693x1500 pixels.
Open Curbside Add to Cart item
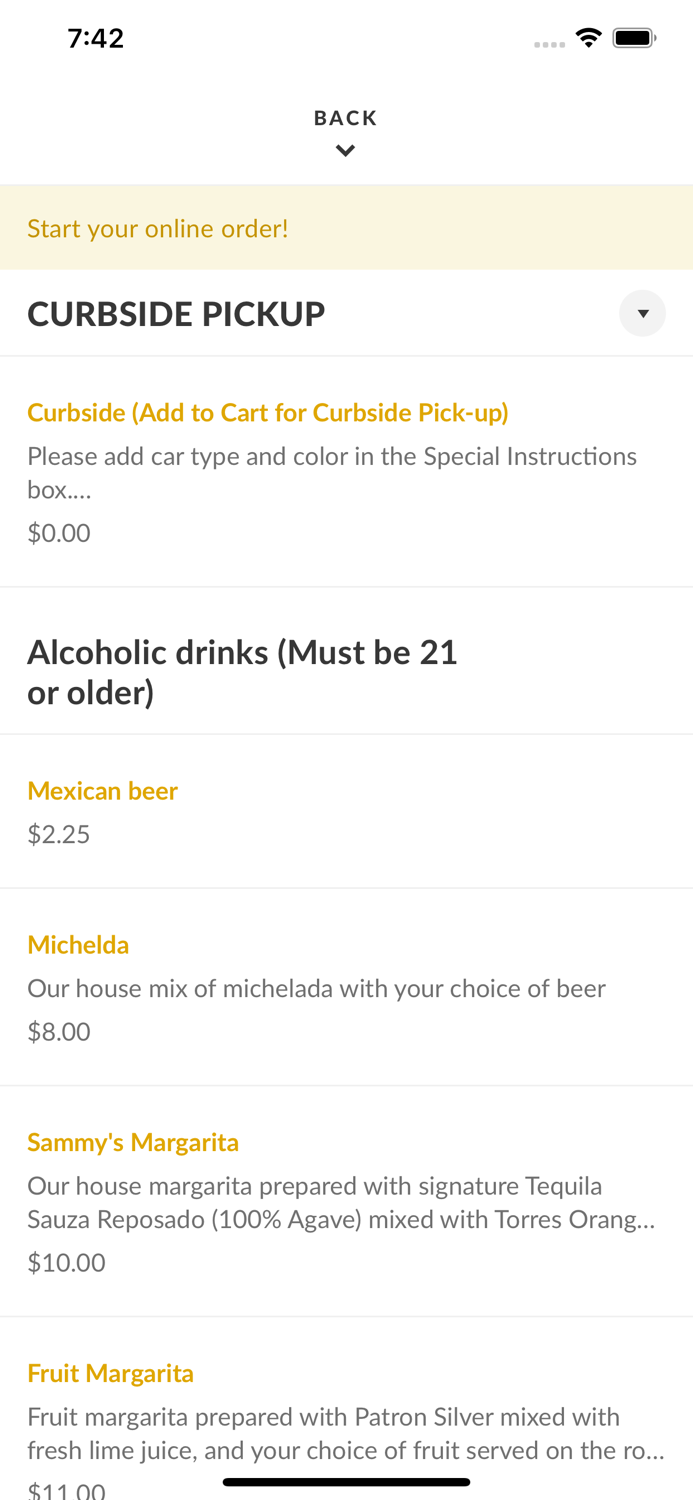(268, 412)
